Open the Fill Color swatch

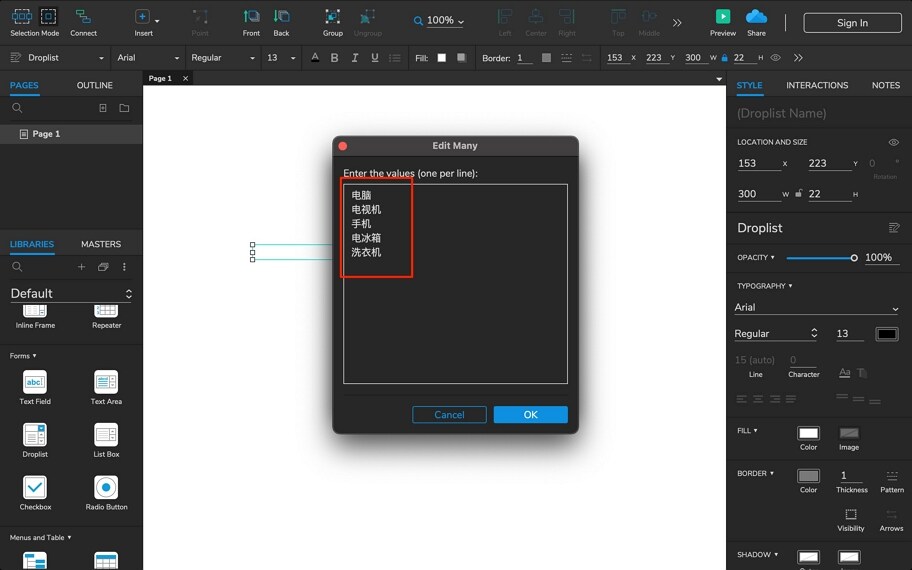(808, 433)
